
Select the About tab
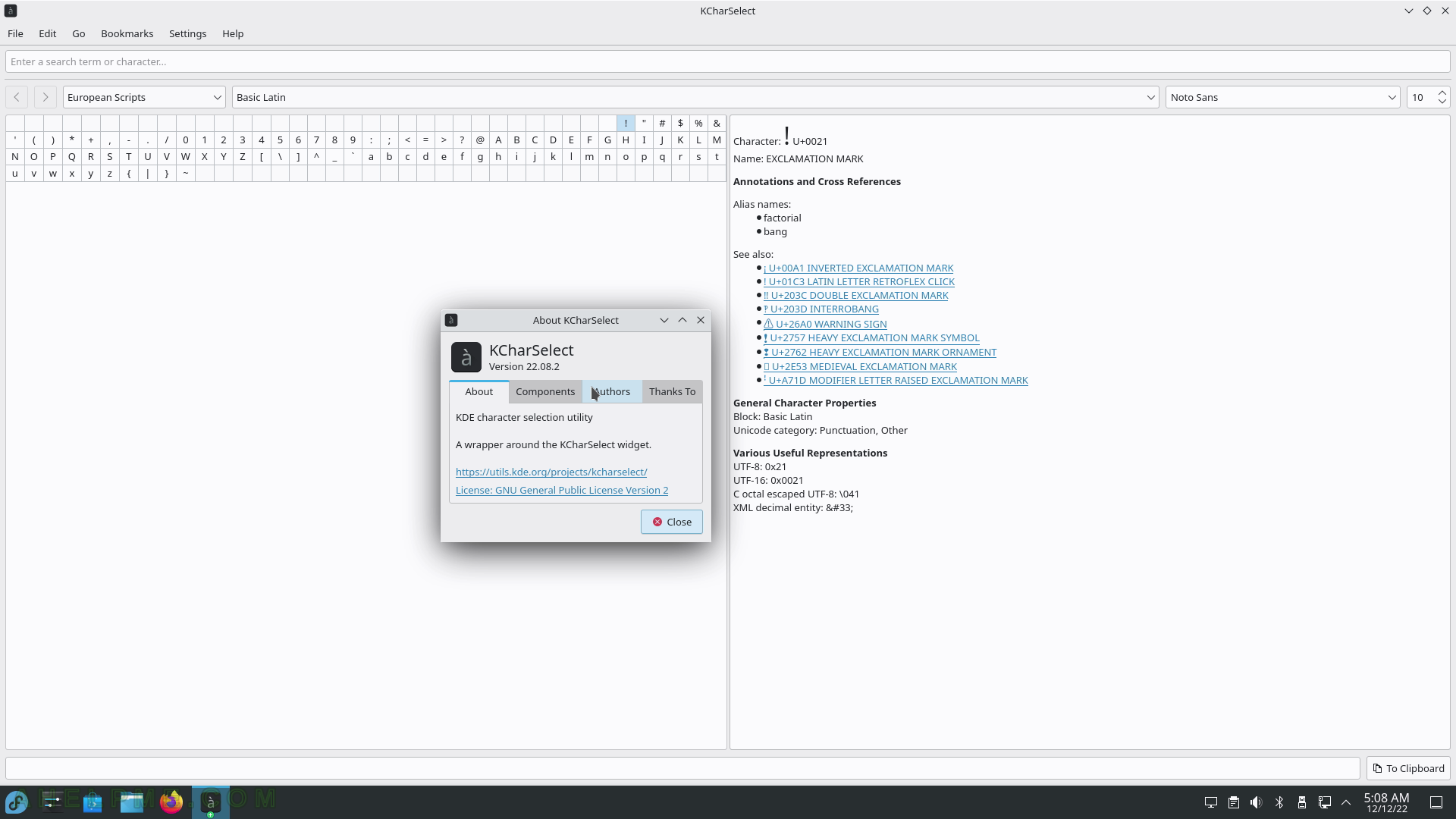click(x=479, y=391)
